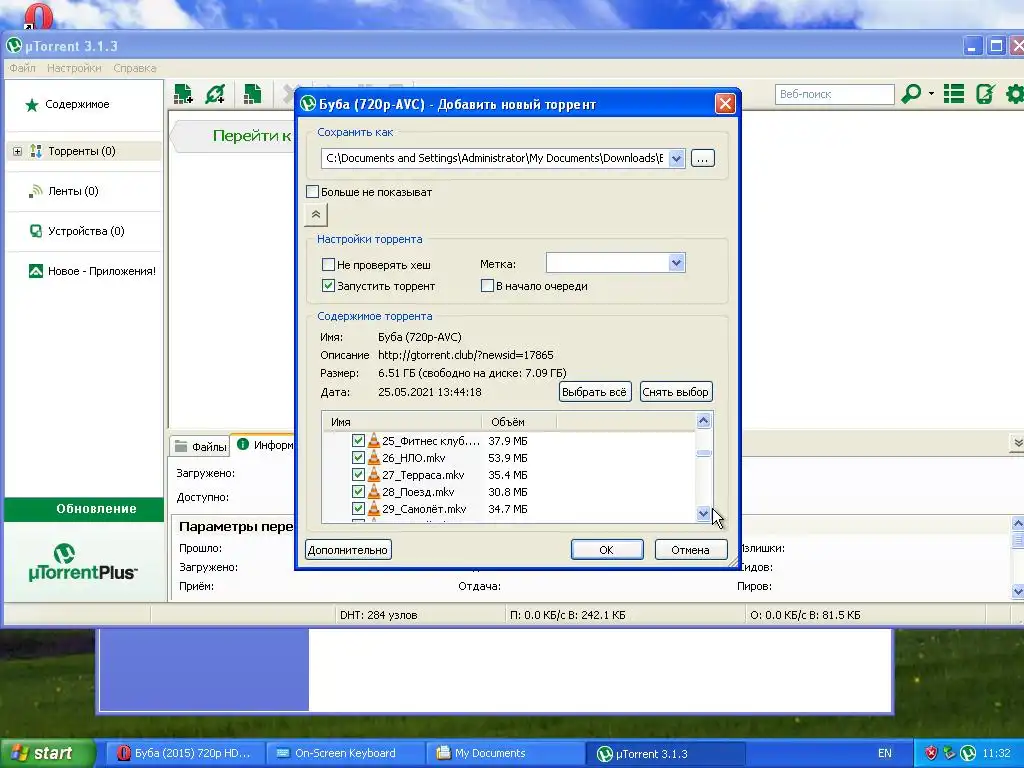The width and height of the screenshot is (1024, 768).
Task: Open the Файл menu
Action: [22, 68]
